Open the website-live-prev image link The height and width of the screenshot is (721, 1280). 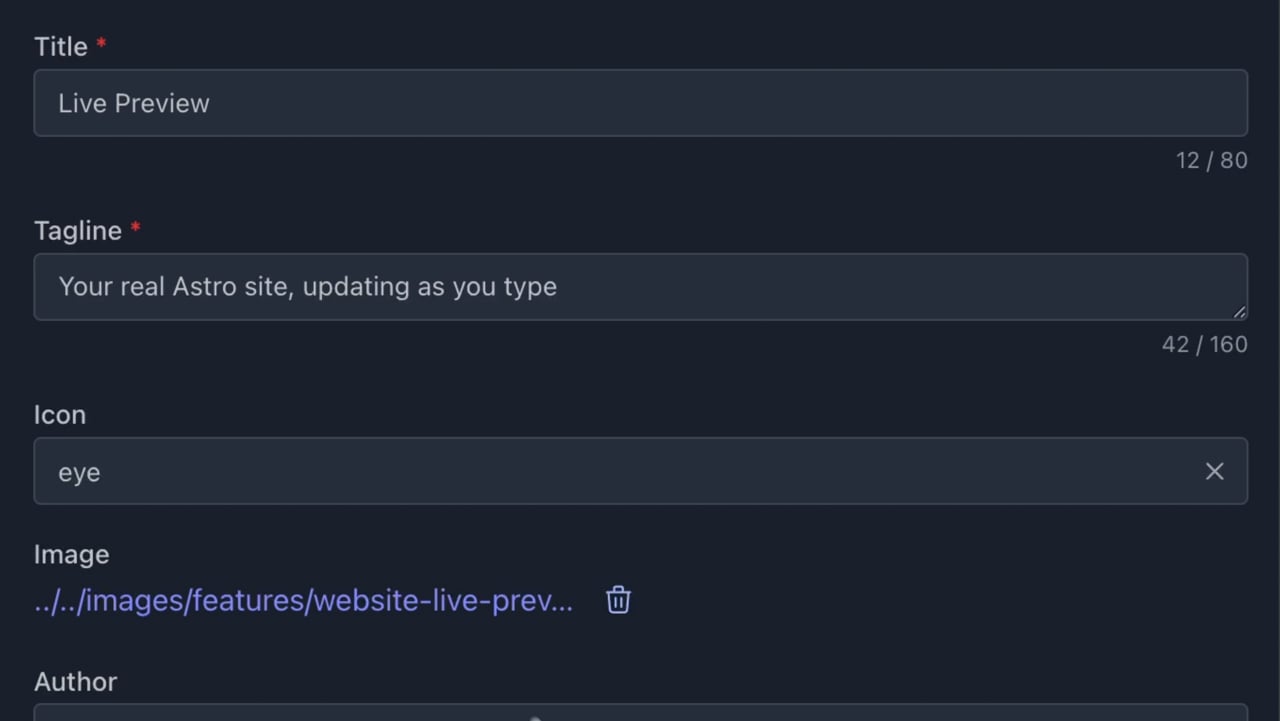tap(304, 600)
